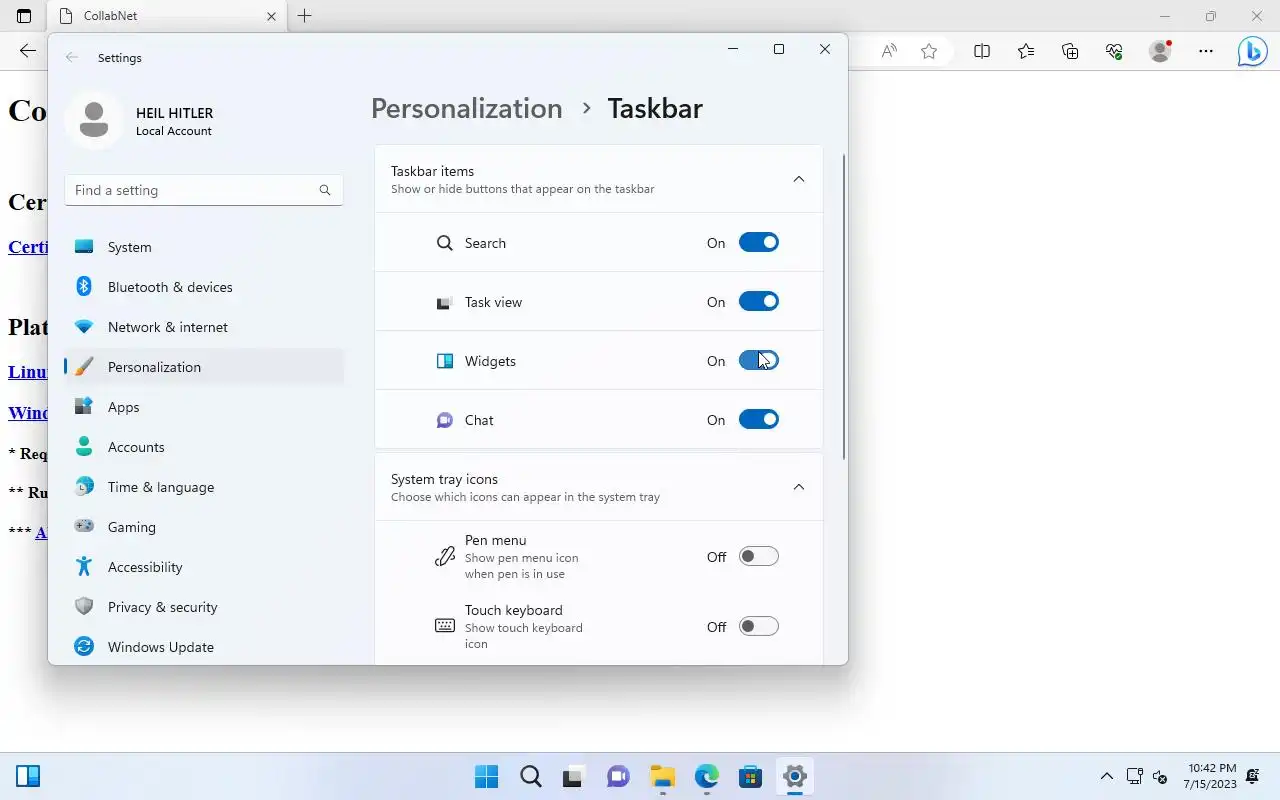The image size is (1280, 800).
Task: Go to Gaming settings
Action: (204, 527)
